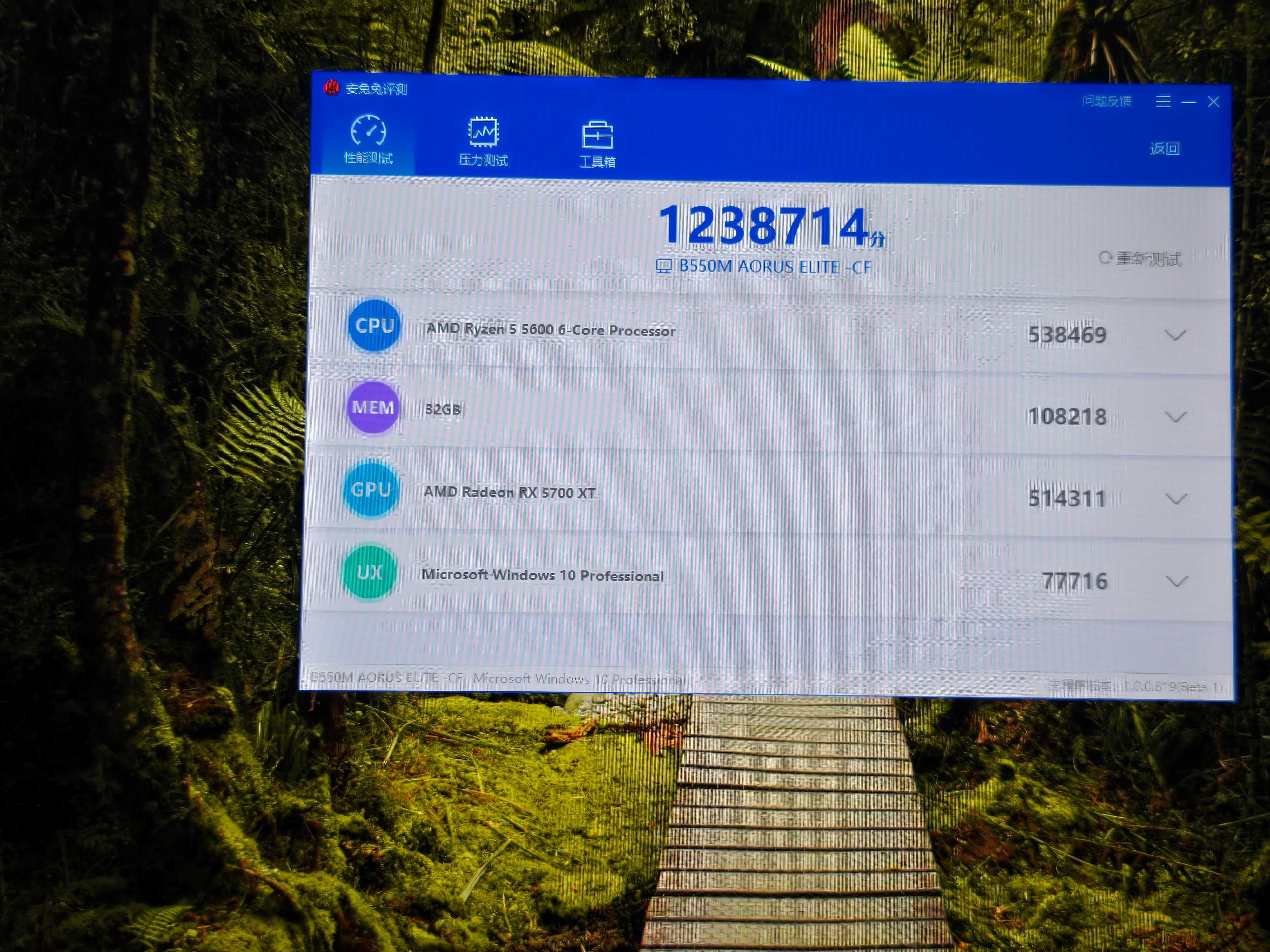The width and height of the screenshot is (1270, 952).
Task: Click the AnTuTu logo in title bar
Action: coord(331,88)
